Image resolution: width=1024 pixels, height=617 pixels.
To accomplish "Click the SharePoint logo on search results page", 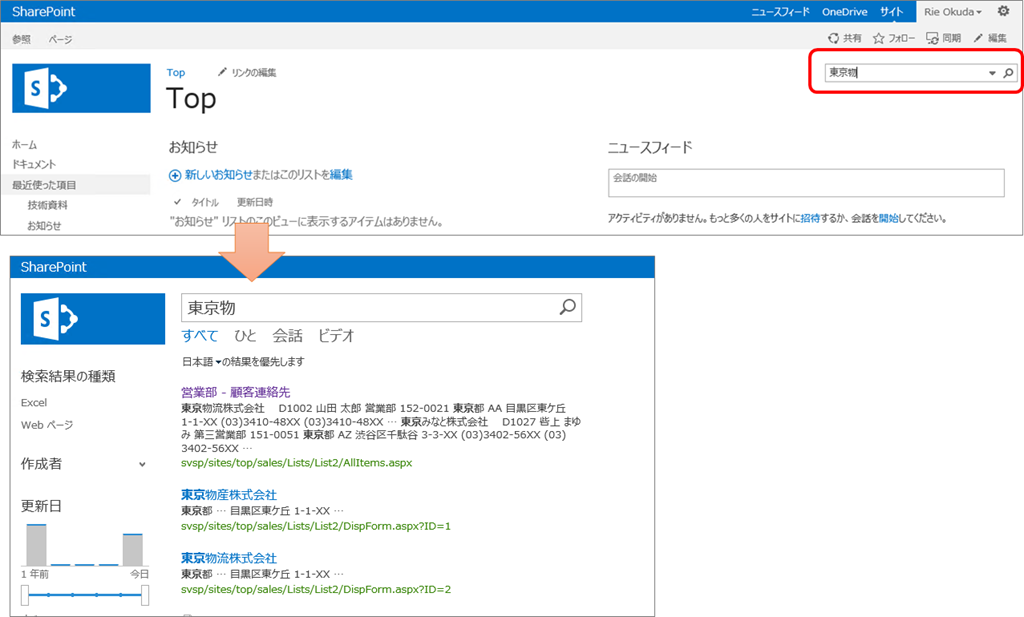I will 93,319.
